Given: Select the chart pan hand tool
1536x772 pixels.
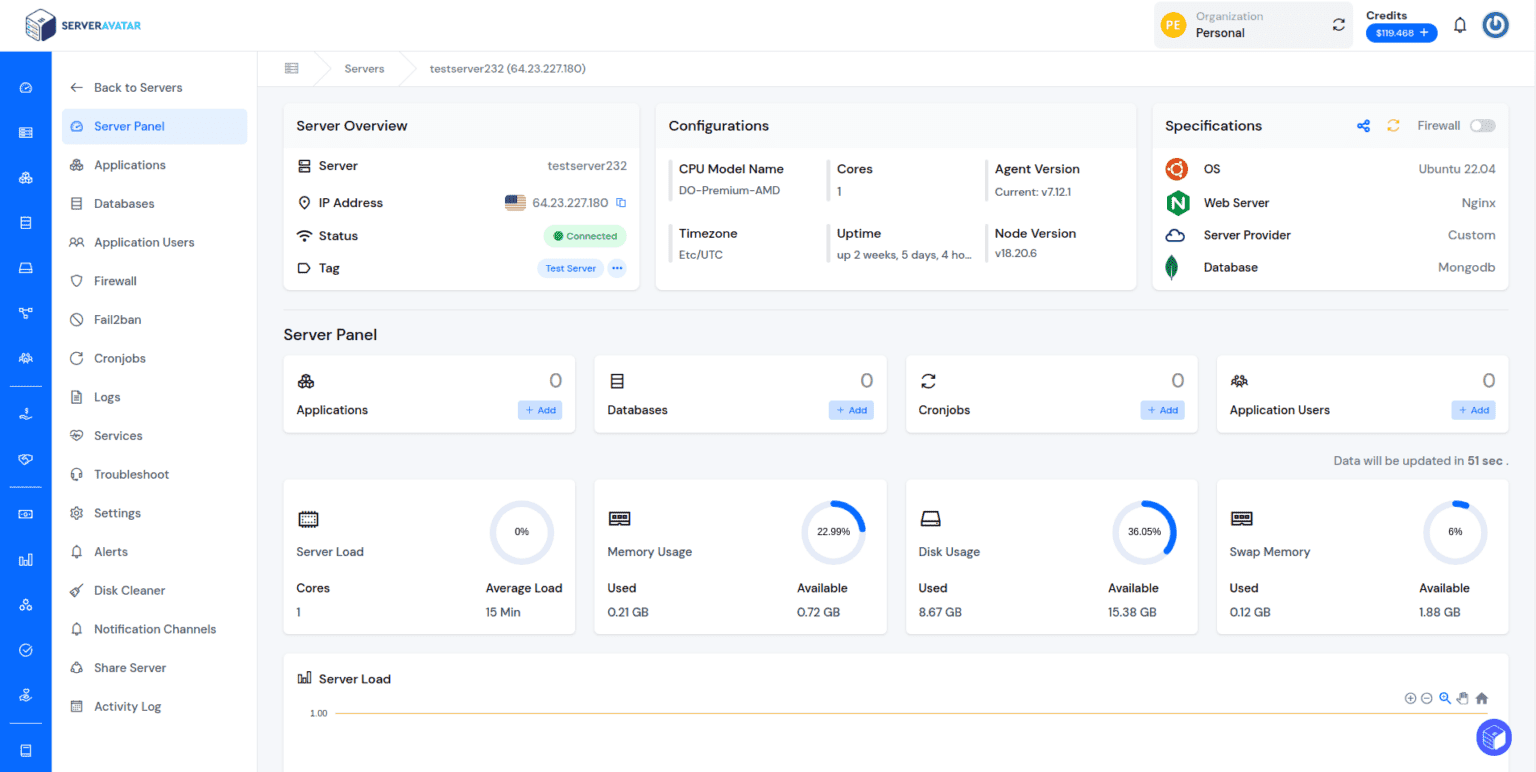Looking at the screenshot, I should tap(1463, 698).
